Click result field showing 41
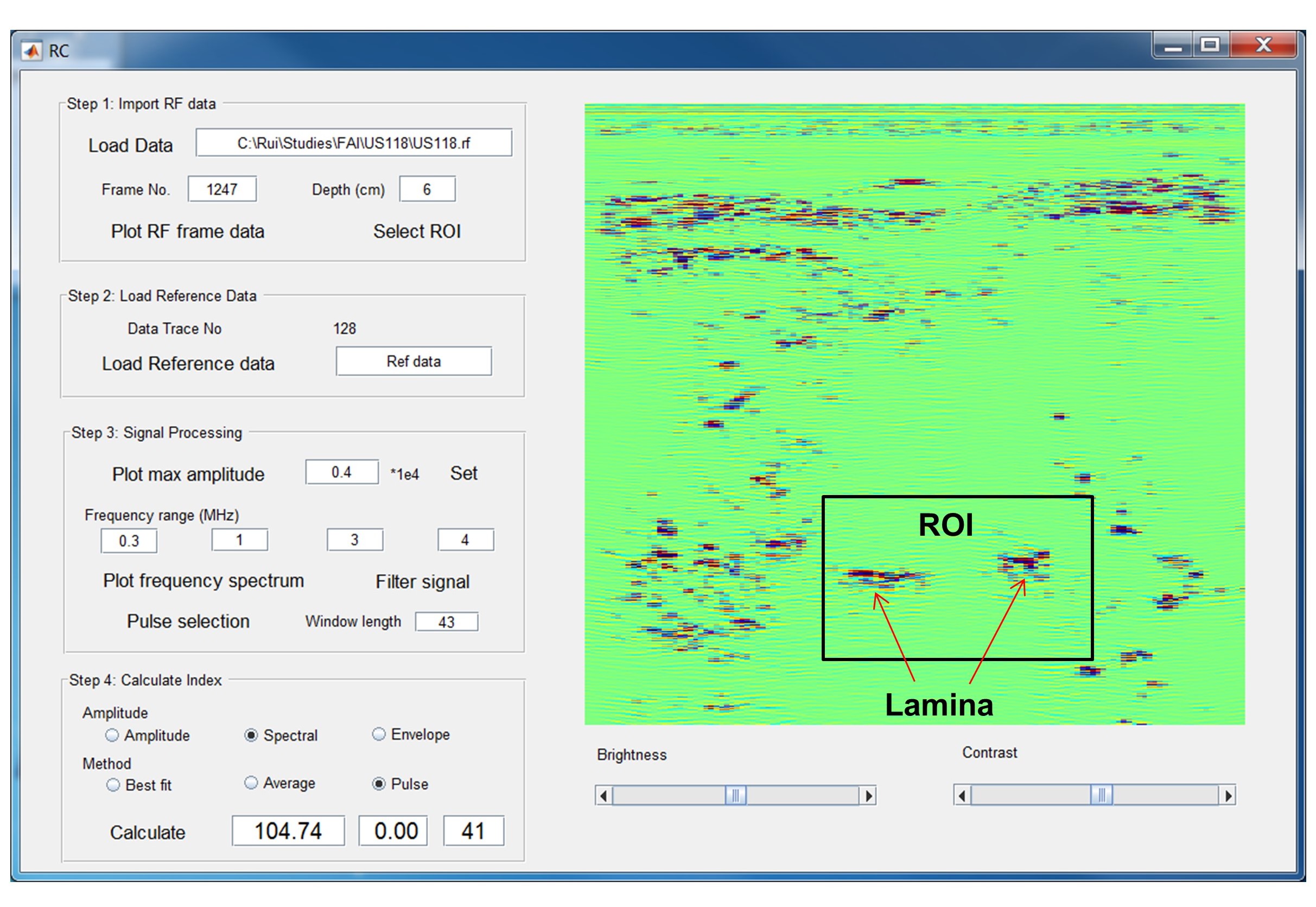This screenshot has height=907, width=1316. [x=474, y=832]
